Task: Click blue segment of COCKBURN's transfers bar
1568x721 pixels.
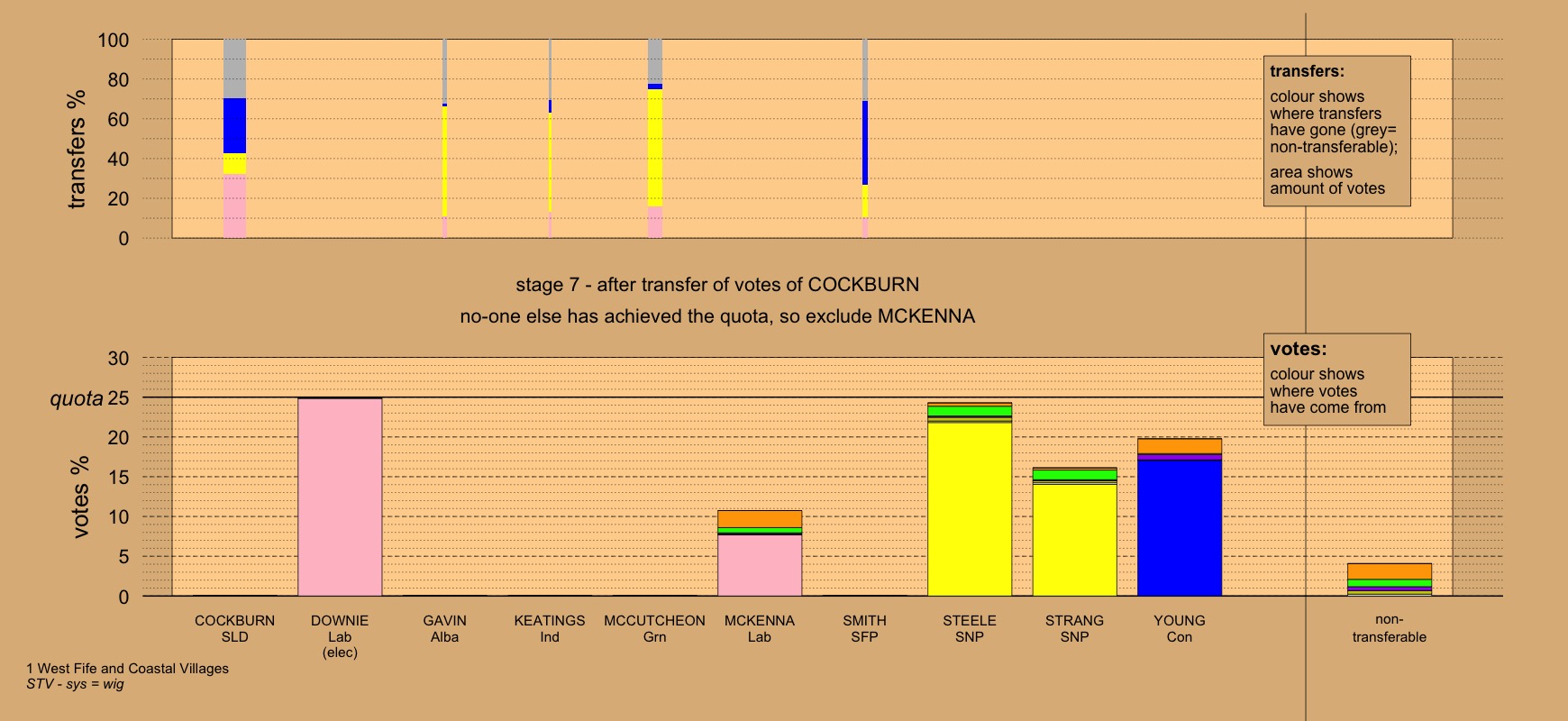Action: [x=234, y=125]
